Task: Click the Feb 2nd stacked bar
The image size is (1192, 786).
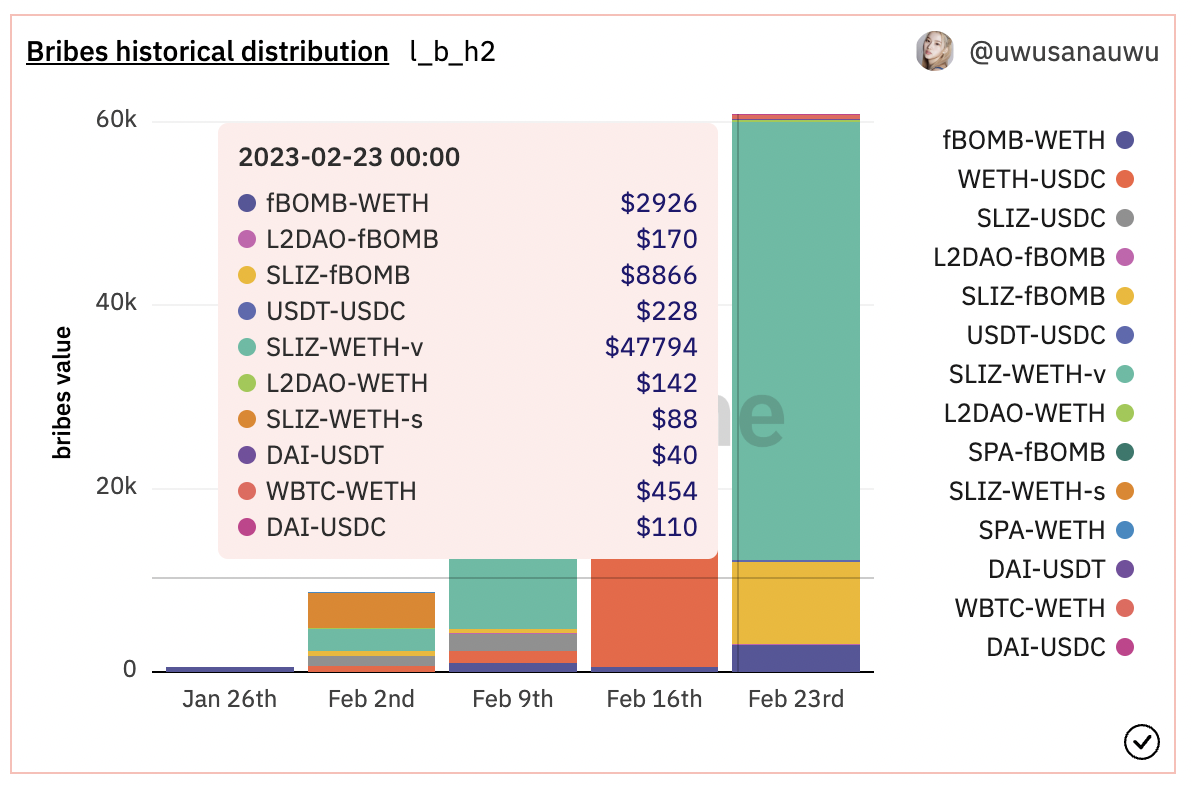Action: point(371,632)
